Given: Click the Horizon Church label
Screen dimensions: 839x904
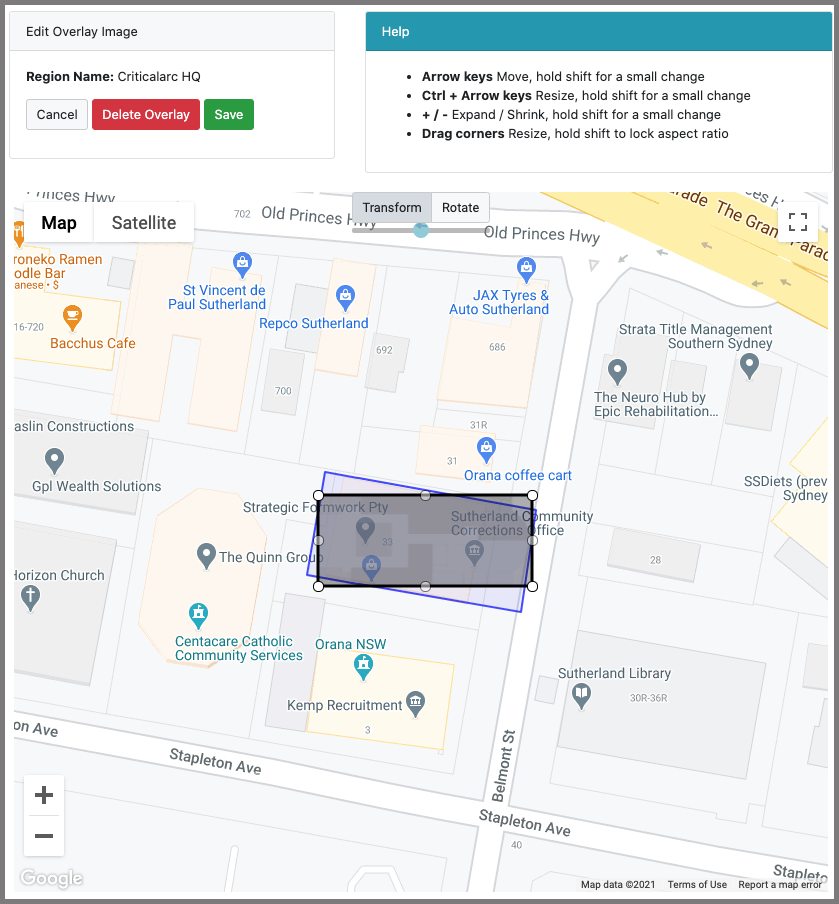Looking at the screenshot, I should pos(59,575).
